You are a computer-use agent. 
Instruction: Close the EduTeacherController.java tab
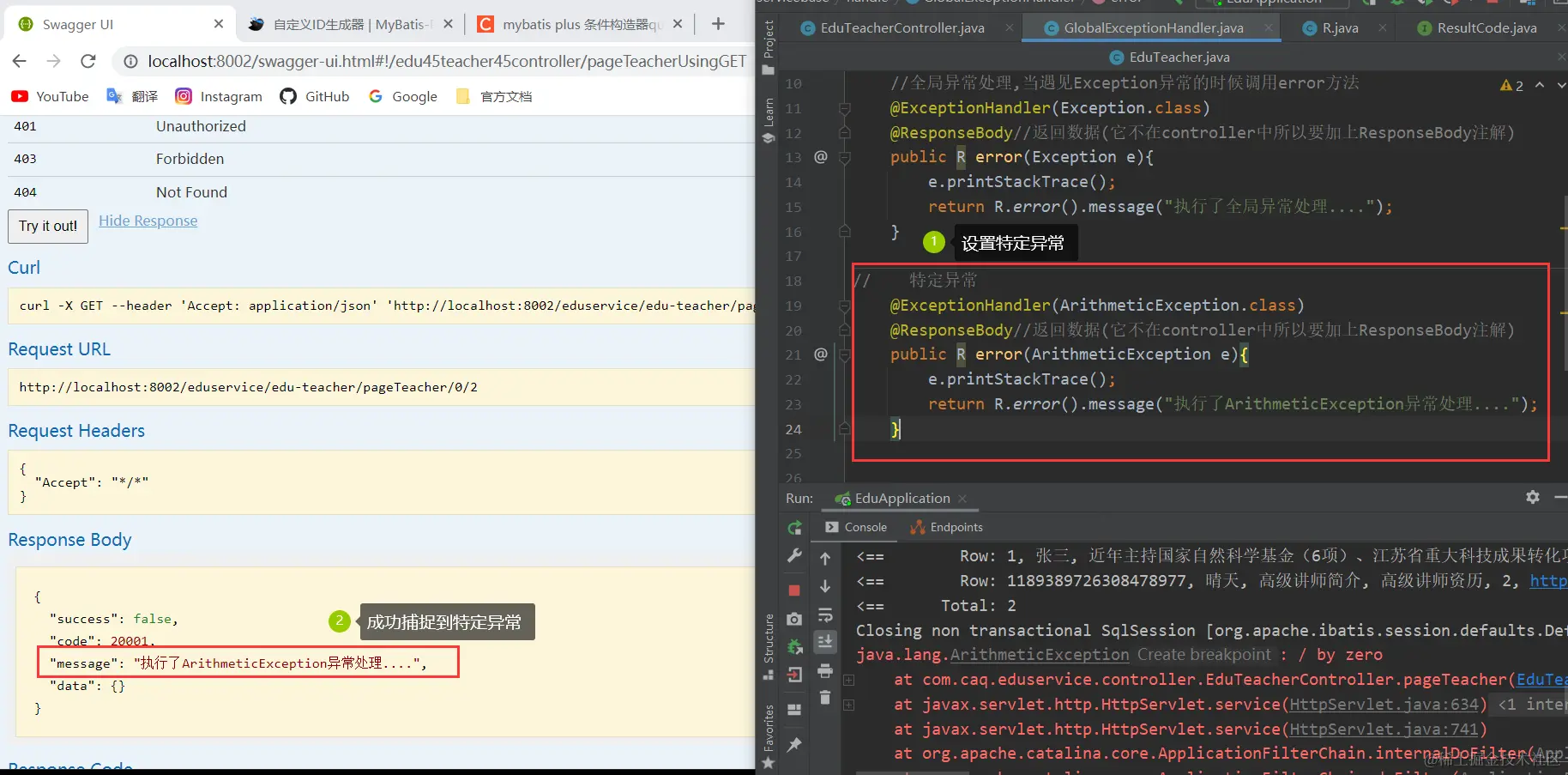coord(1009,27)
